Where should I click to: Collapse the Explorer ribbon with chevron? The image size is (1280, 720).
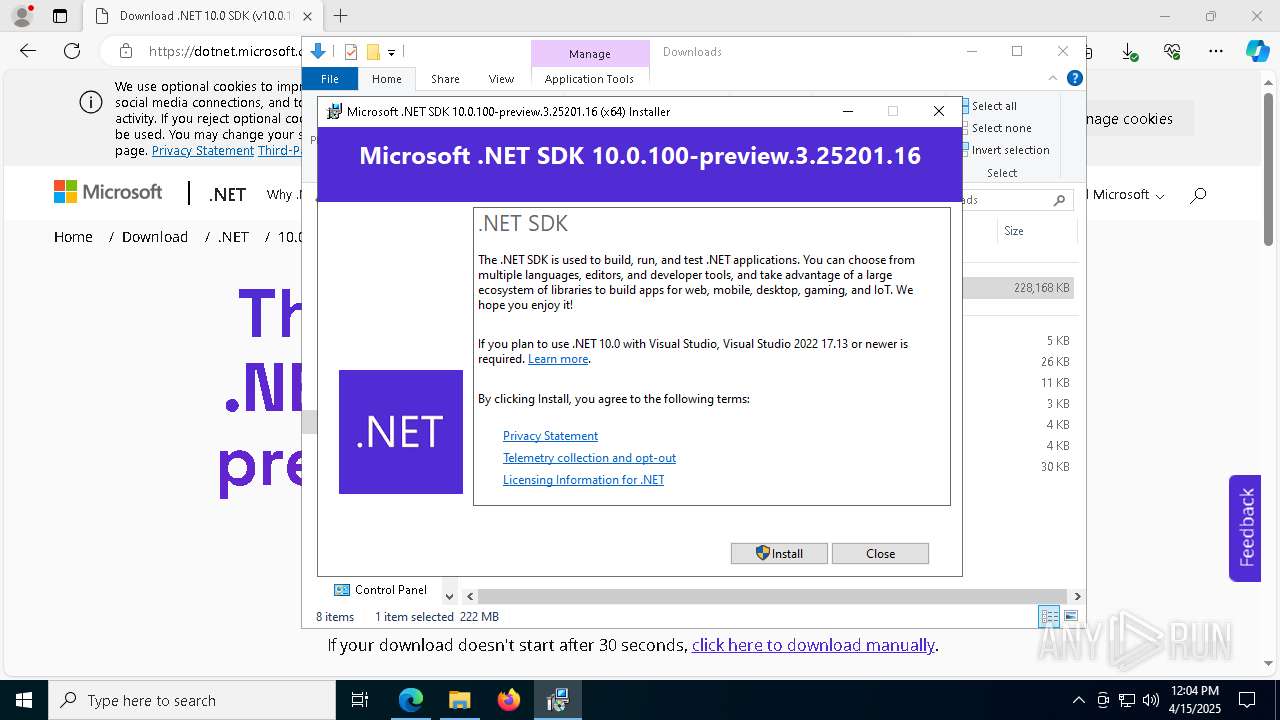[1053, 78]
